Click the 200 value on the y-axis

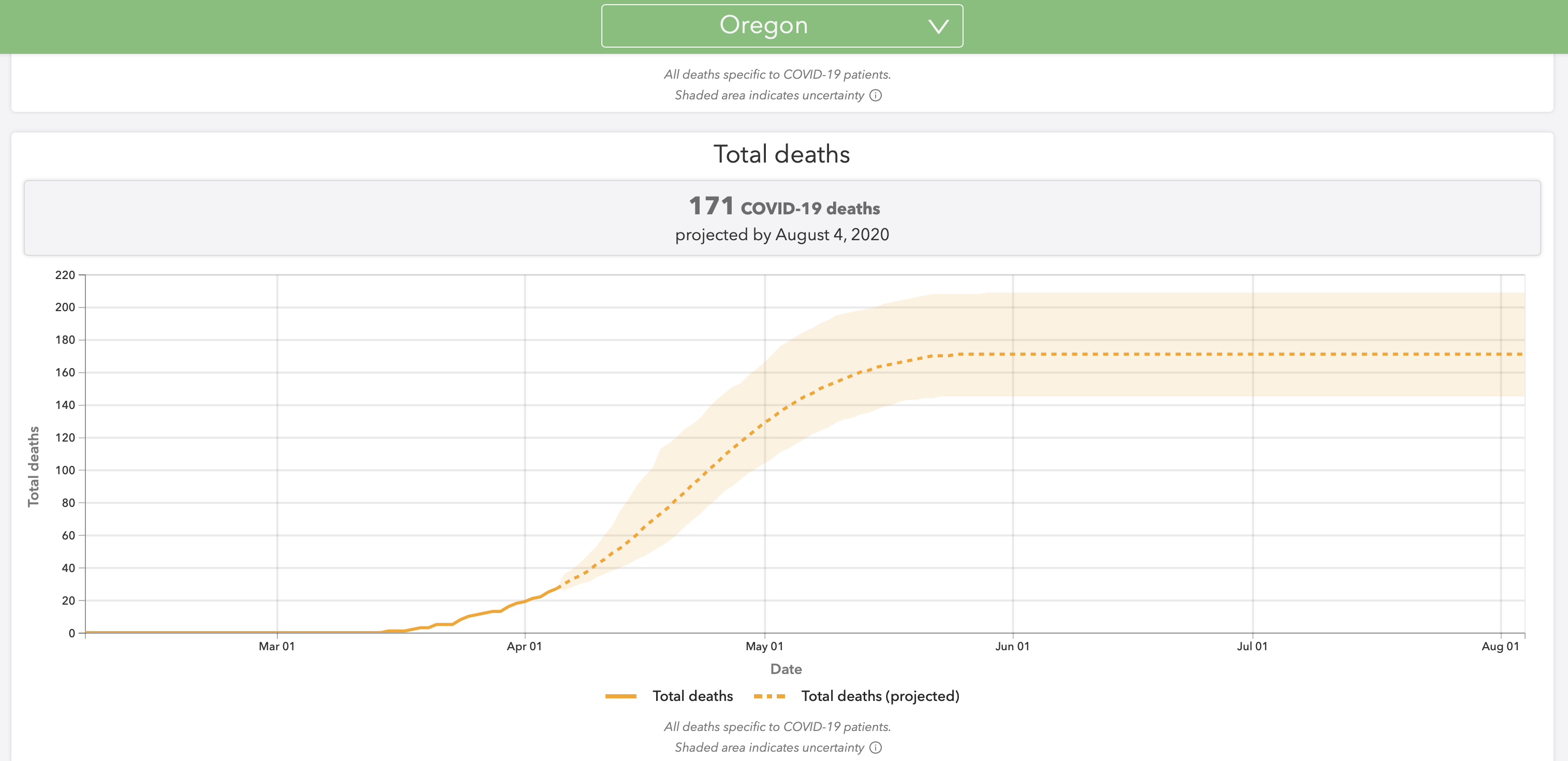pyautogui.click(x=65, y=308)
